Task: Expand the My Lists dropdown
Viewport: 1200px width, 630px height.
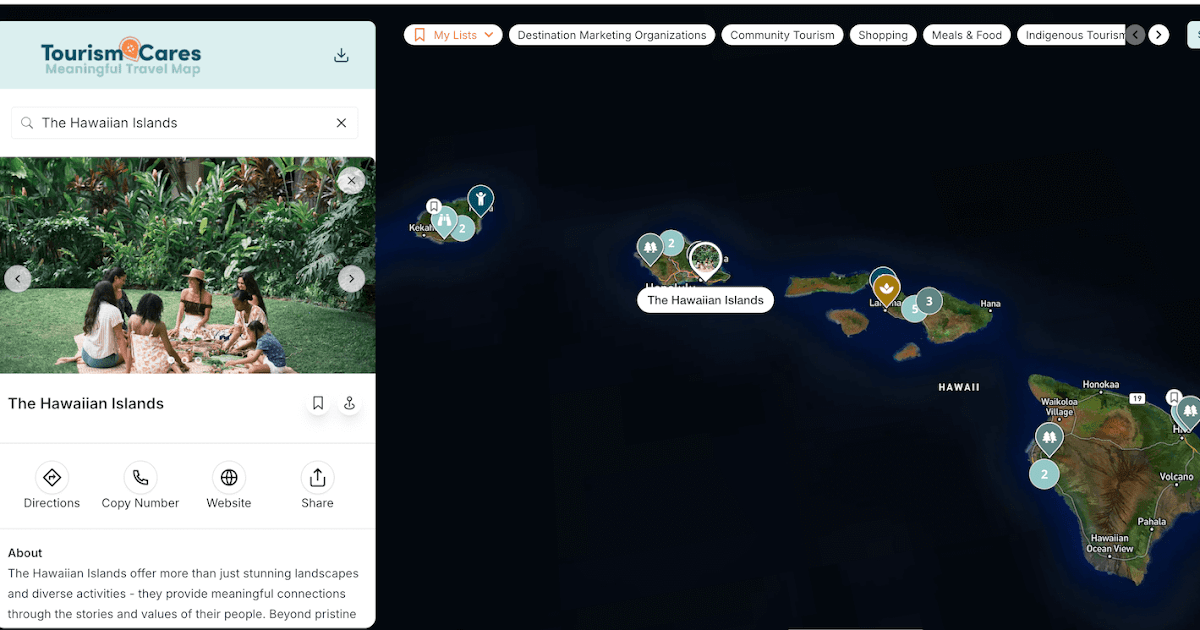Action: (x=453, y=35)
